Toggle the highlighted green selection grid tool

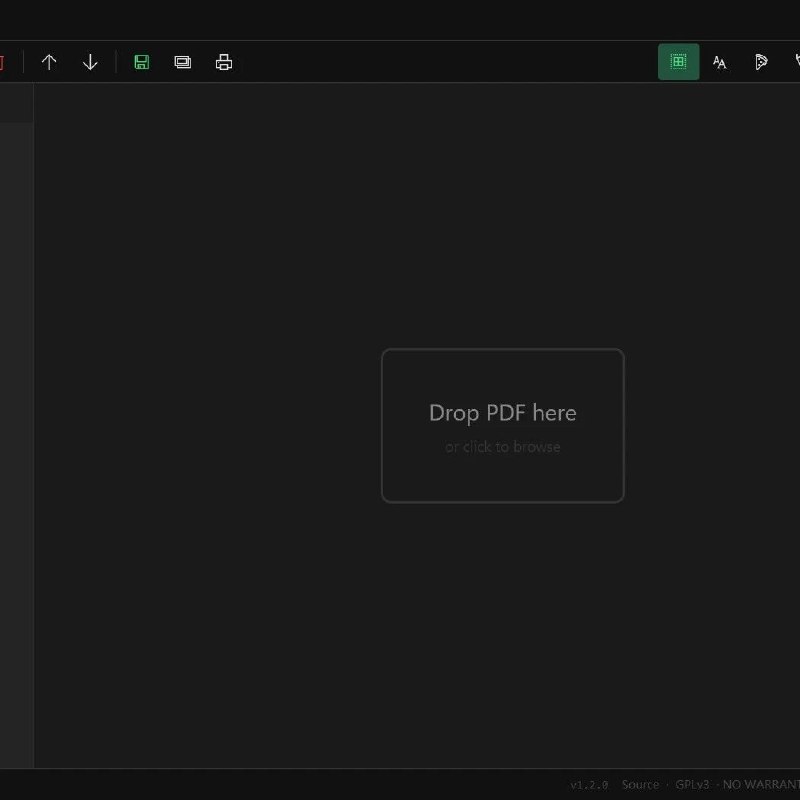point(679,62)
